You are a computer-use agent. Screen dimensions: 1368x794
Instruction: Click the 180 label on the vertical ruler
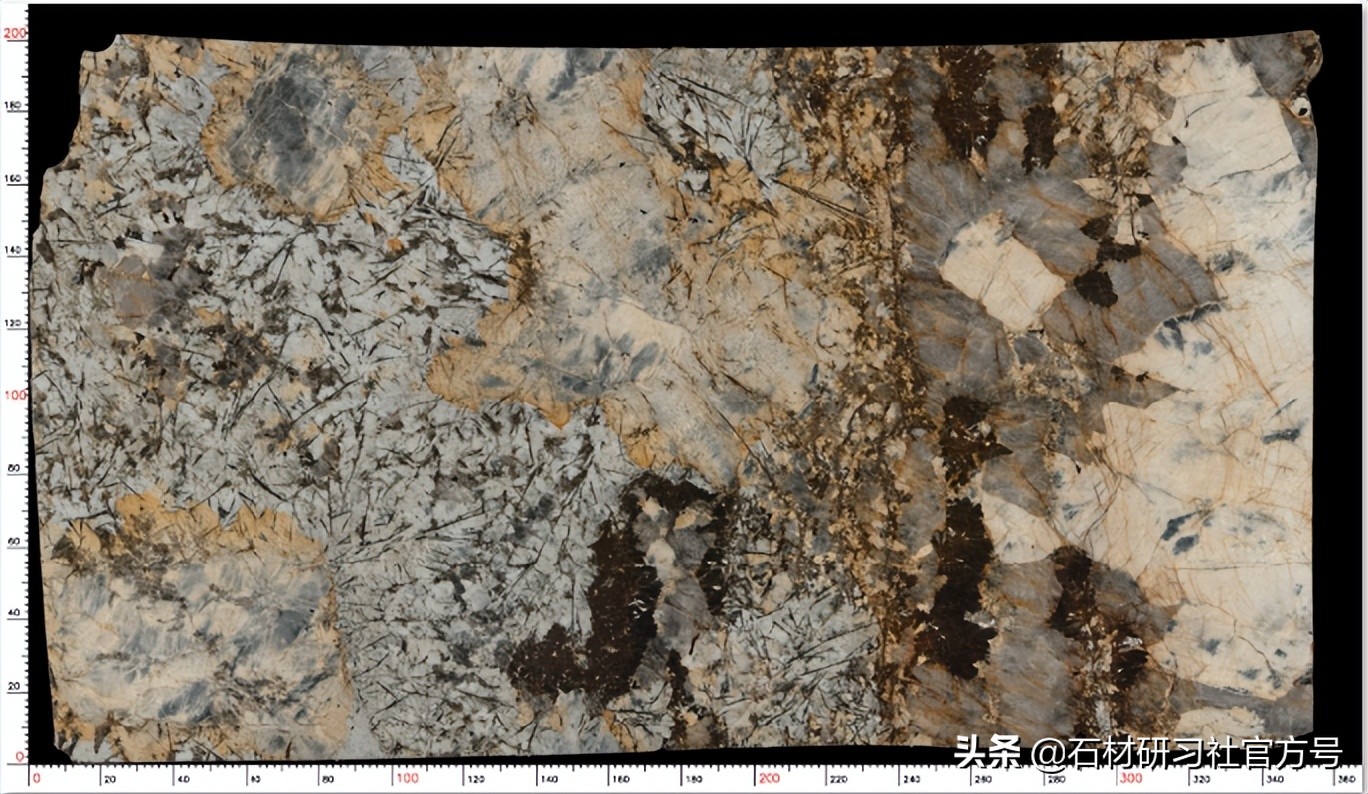[x=15, y=105]
